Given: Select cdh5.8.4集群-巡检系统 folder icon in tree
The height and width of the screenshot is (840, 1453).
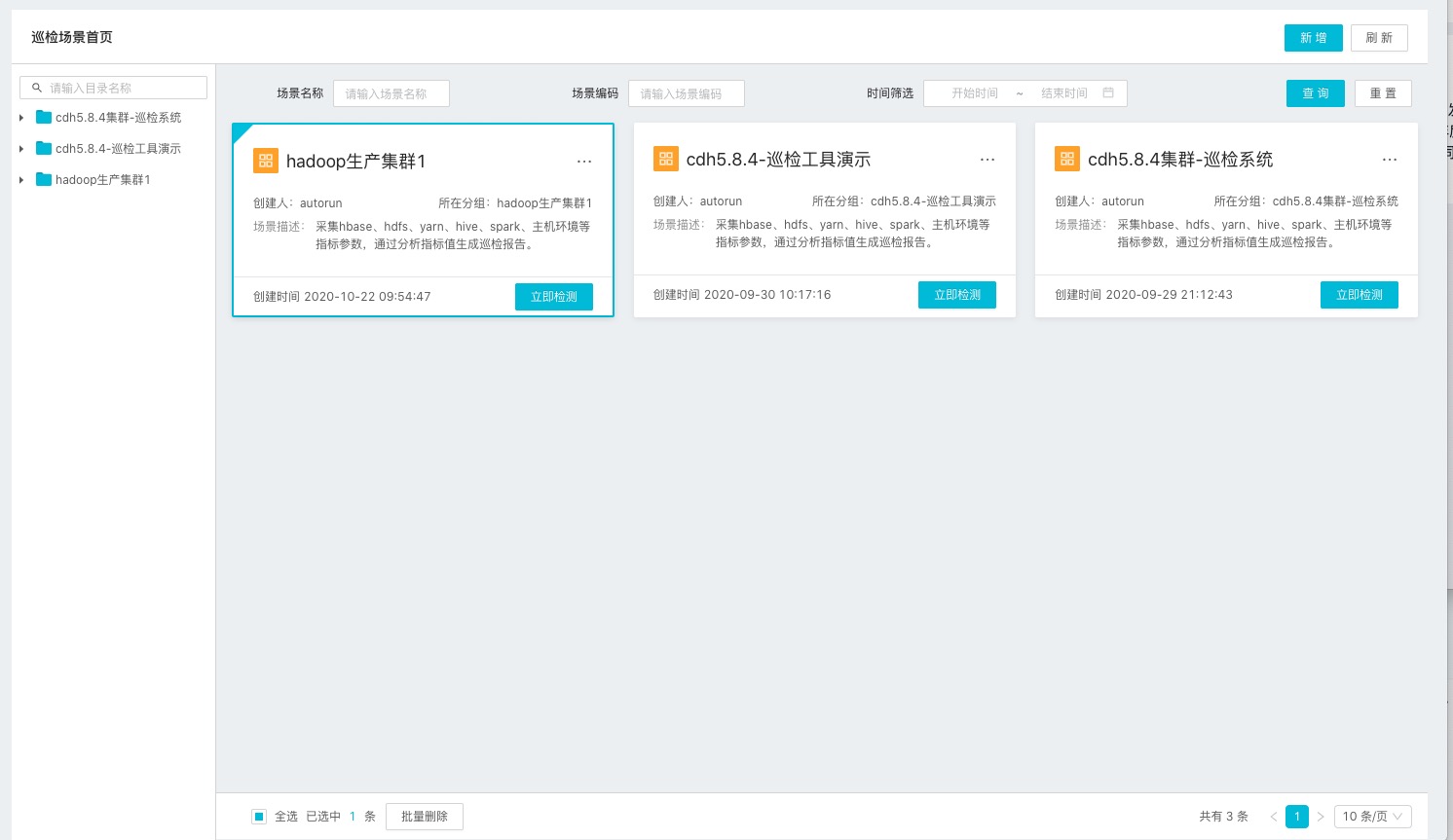Looking at the screenshot, I should point(44,117).
